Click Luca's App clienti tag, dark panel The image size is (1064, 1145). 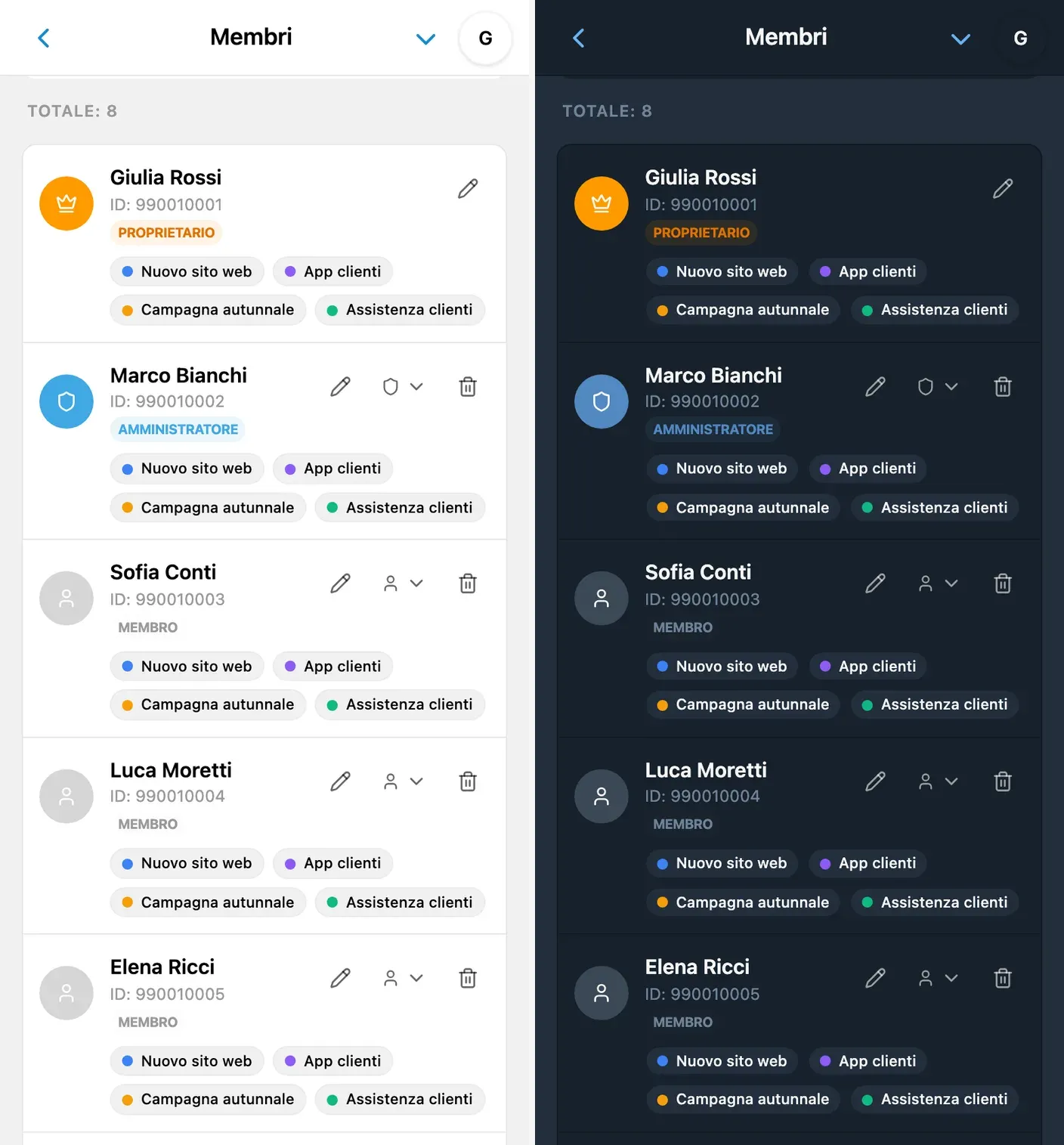tap(868, 863)
